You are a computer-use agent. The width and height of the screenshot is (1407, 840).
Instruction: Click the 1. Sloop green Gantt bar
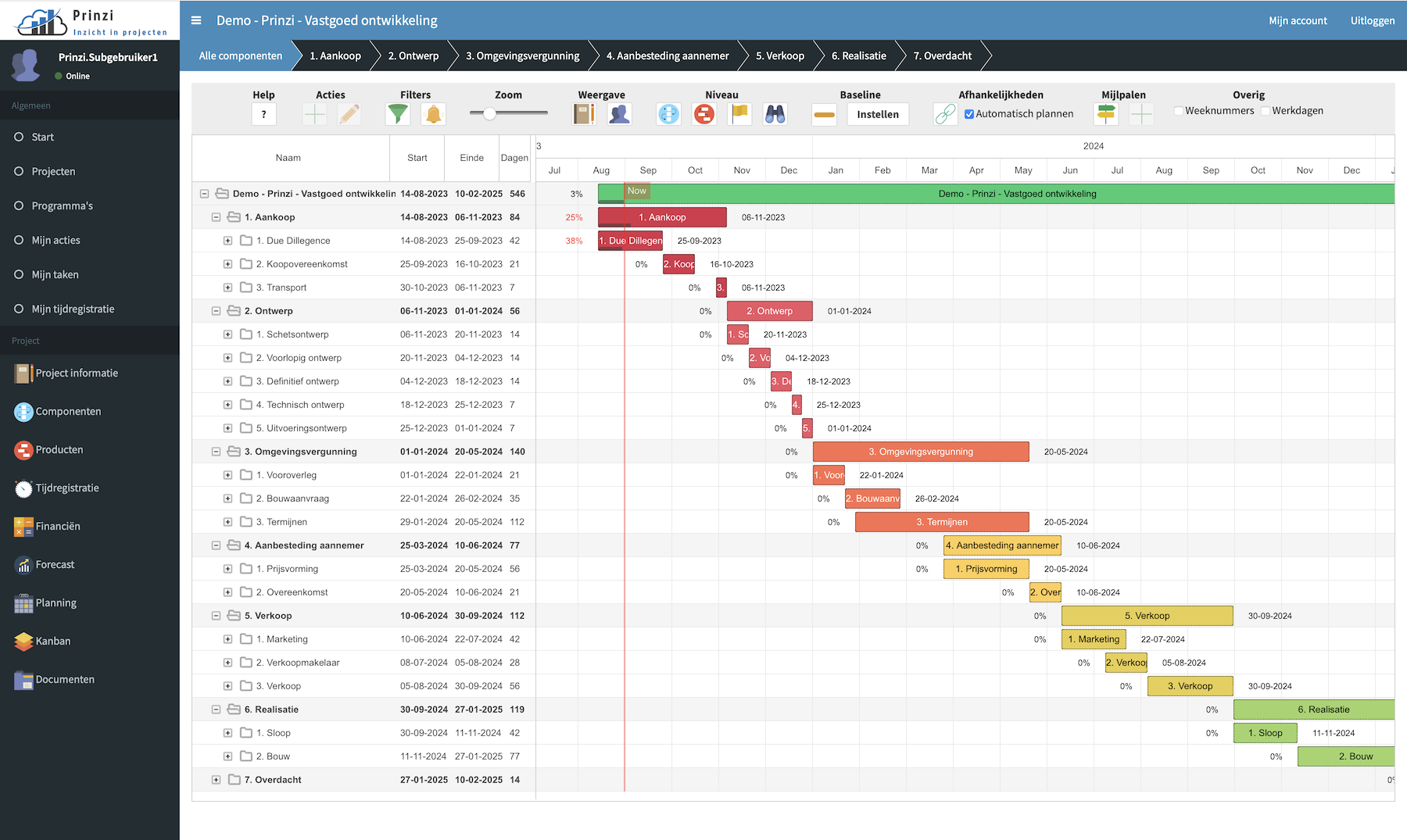click(x=1266, y=733)
